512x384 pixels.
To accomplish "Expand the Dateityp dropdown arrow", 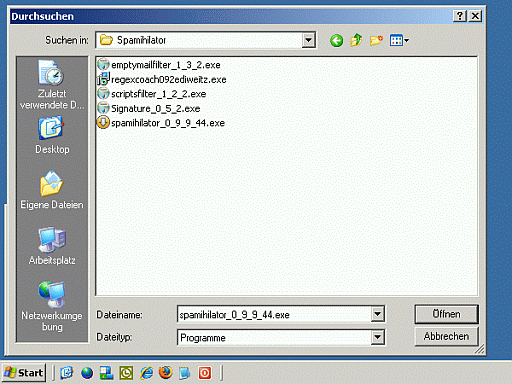I will (x=378, y=337).
